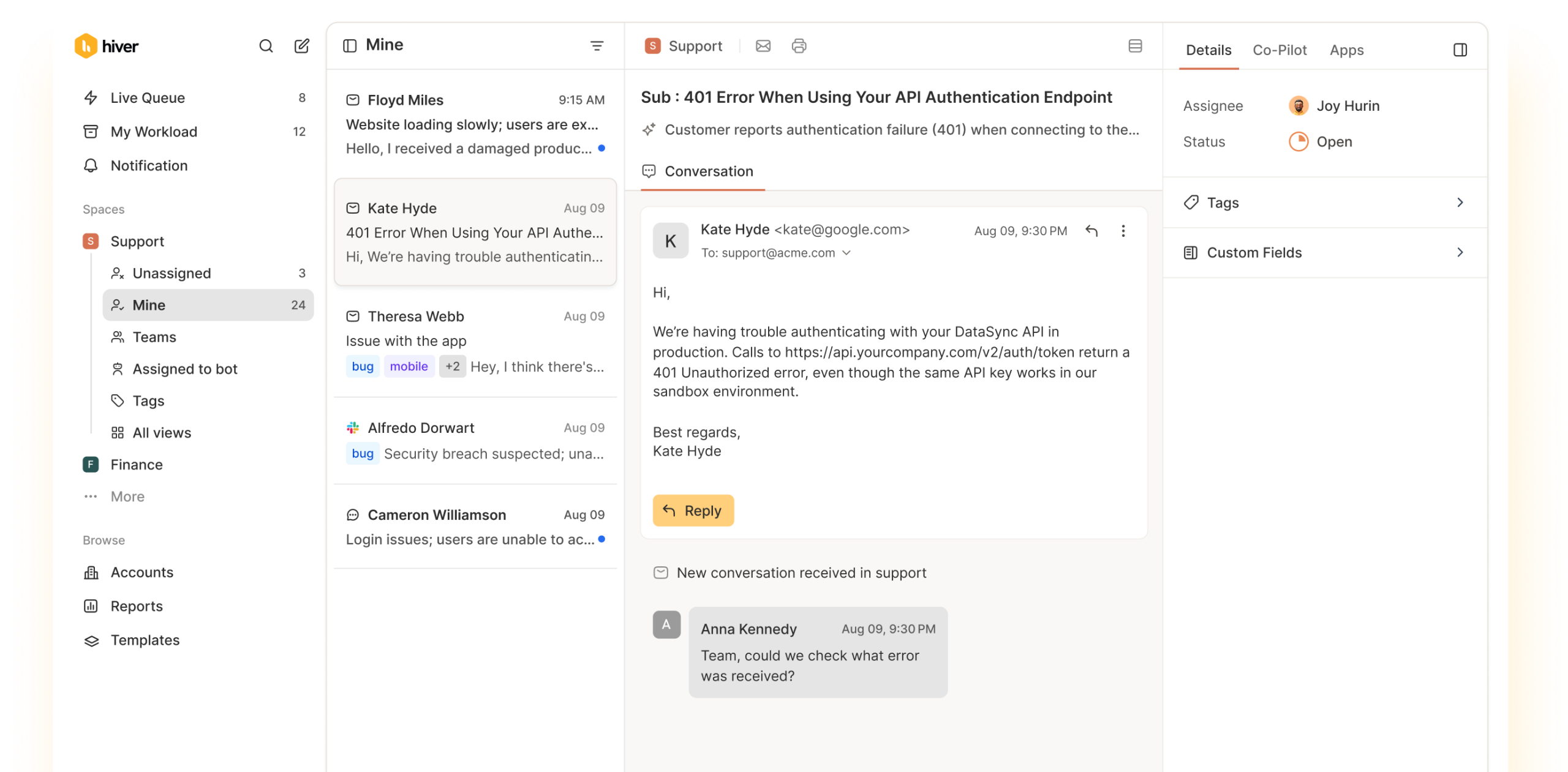Viewport: 1568px width, 772px height.
Task: Expand the Custom Fields section
Action: pos(1460,253)
